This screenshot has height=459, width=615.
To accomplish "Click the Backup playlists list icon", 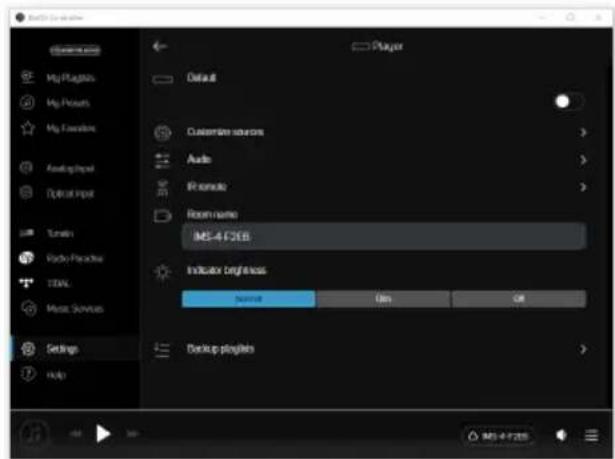I will tap(162, 349).
